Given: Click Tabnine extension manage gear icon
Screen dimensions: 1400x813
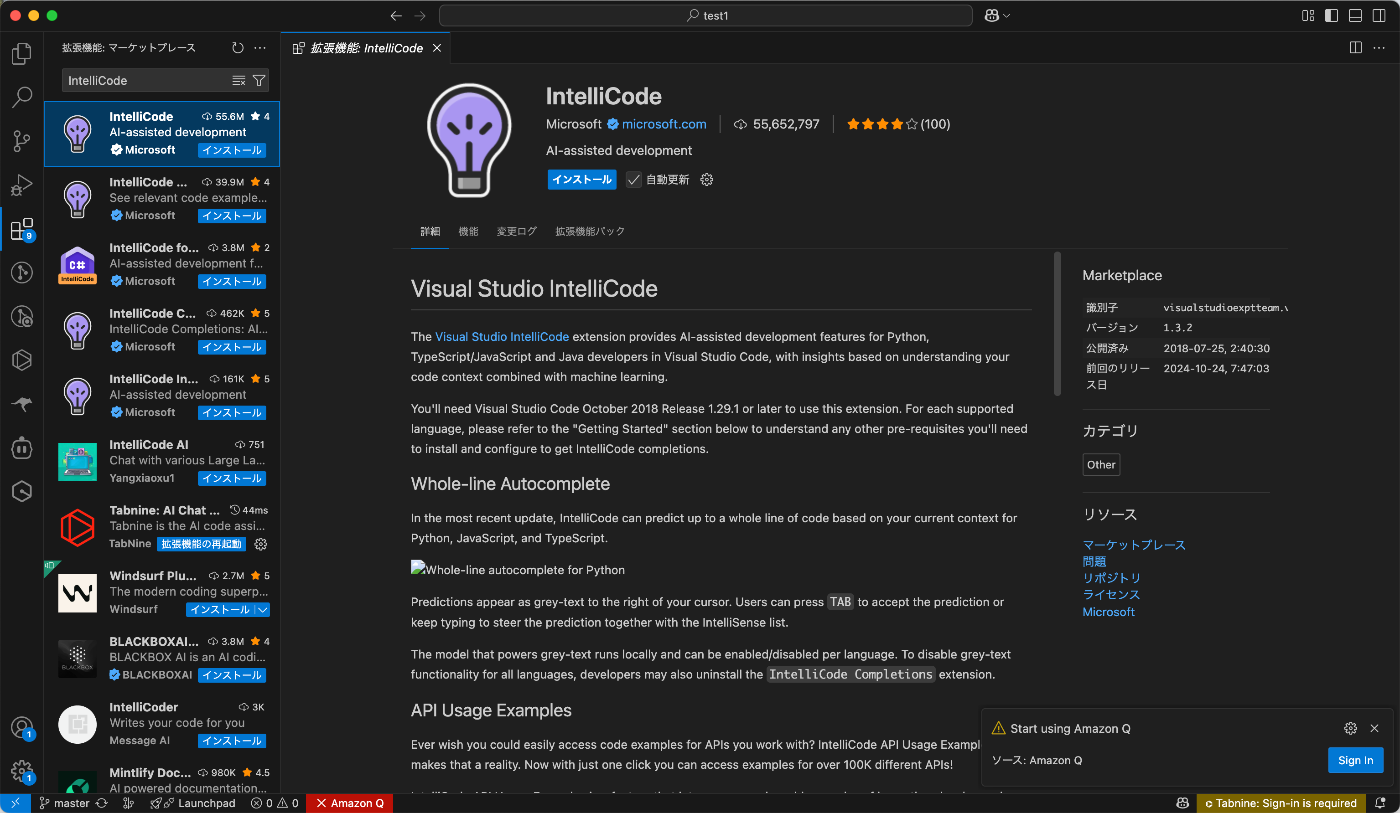Looking at the screenshot, I should point(261,544).
